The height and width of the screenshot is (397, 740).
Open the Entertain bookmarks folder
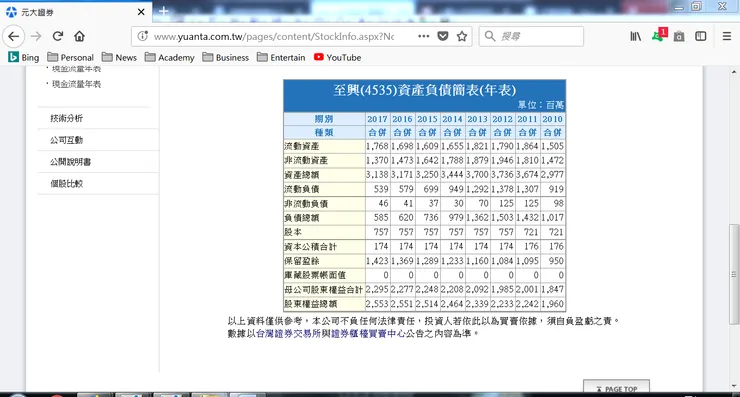(281, 57)
